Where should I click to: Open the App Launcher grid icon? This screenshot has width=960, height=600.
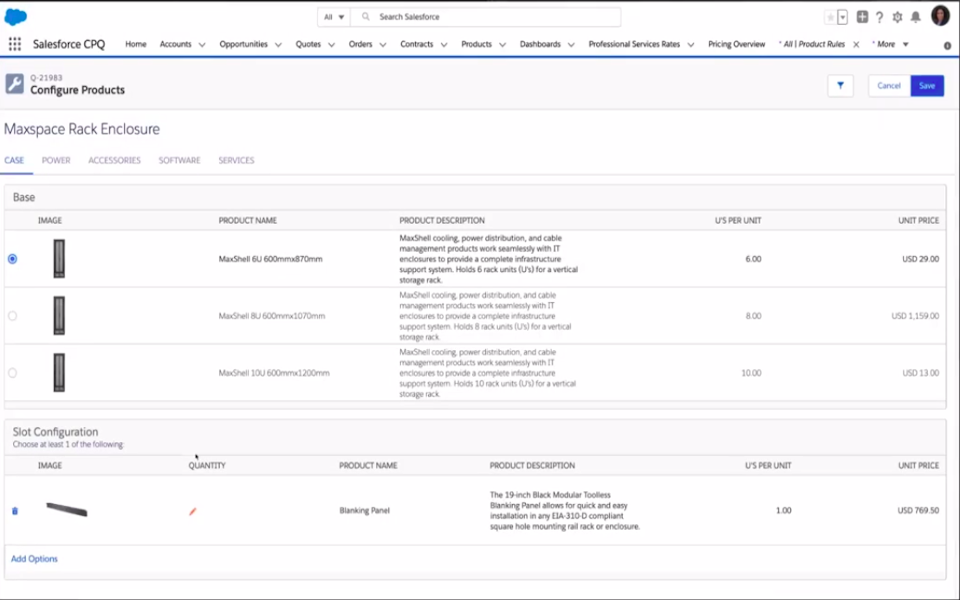tap(15, 44)
